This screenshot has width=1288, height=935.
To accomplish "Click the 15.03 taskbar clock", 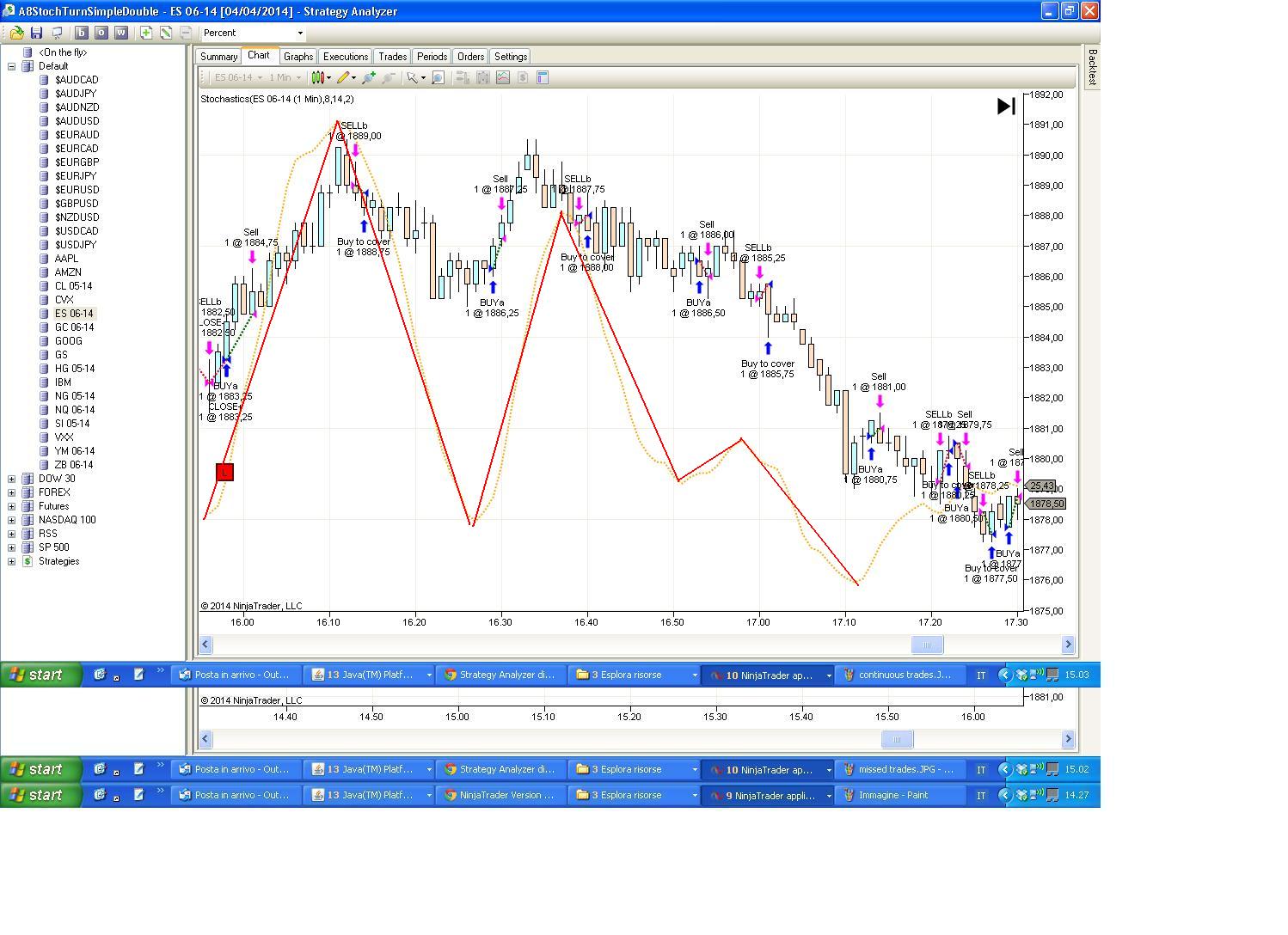I will coord(1076,675).
